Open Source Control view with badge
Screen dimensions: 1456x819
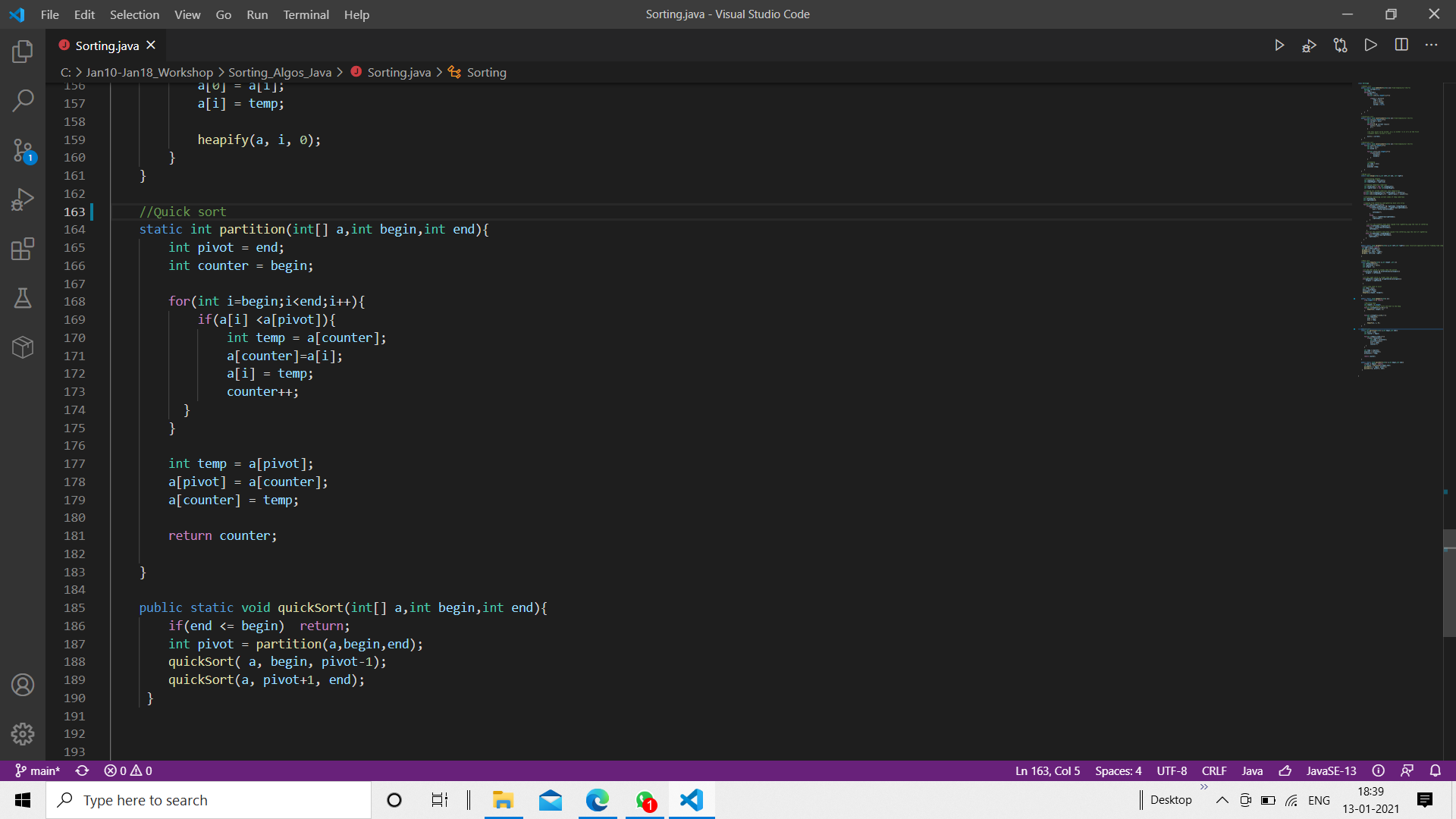[x=23, y=150]
